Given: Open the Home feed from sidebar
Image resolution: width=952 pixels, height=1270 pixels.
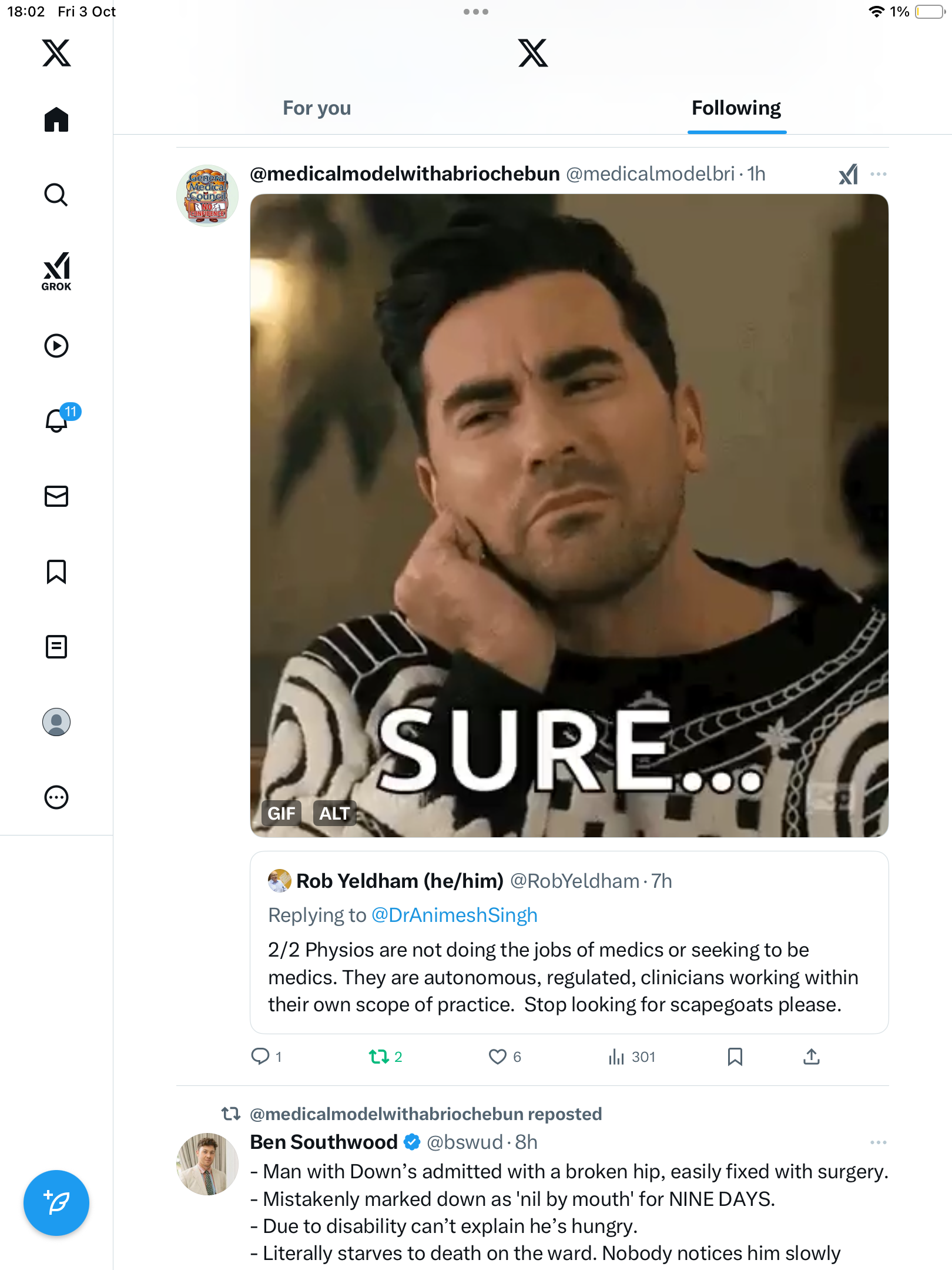Looking at the screenshot, I should (56, 120).
